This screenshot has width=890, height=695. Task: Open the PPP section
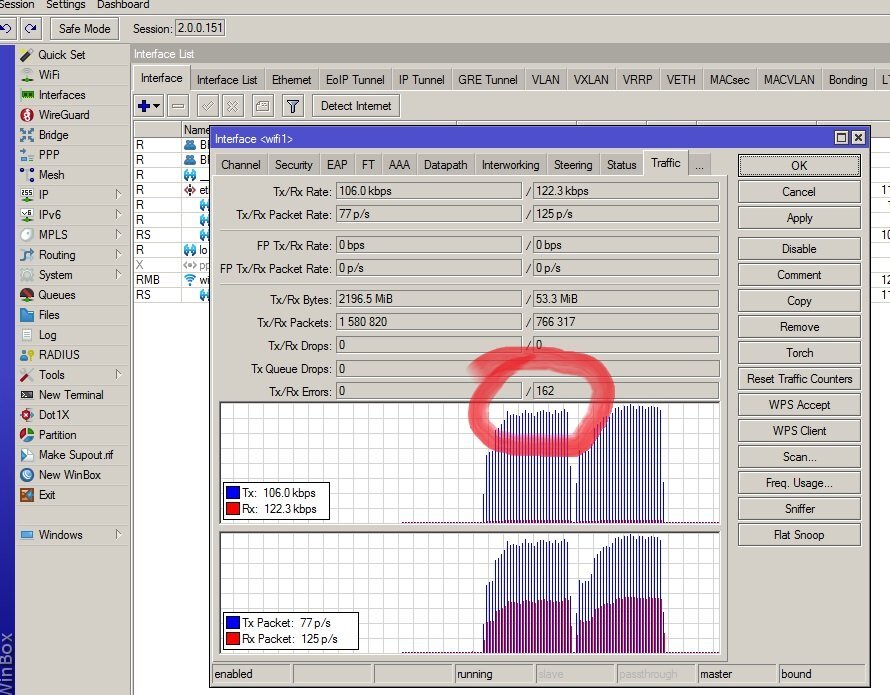click(49, 155)
